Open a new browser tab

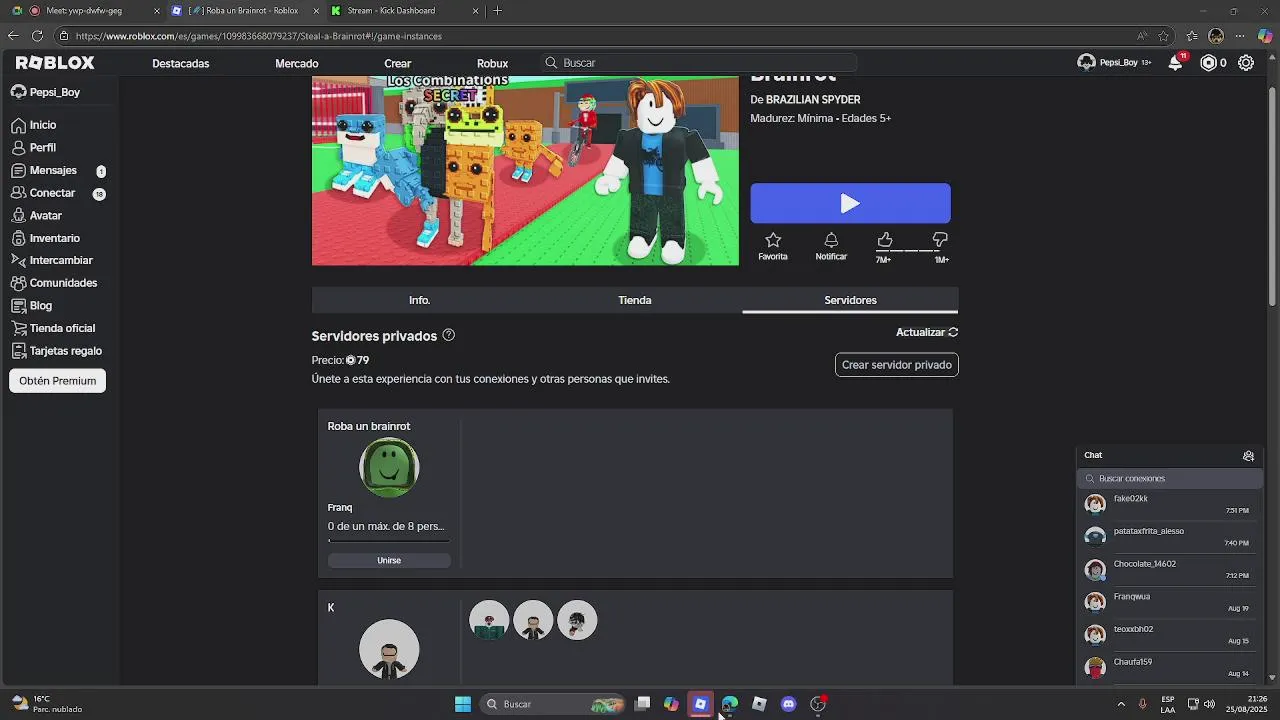click(498, 10)
